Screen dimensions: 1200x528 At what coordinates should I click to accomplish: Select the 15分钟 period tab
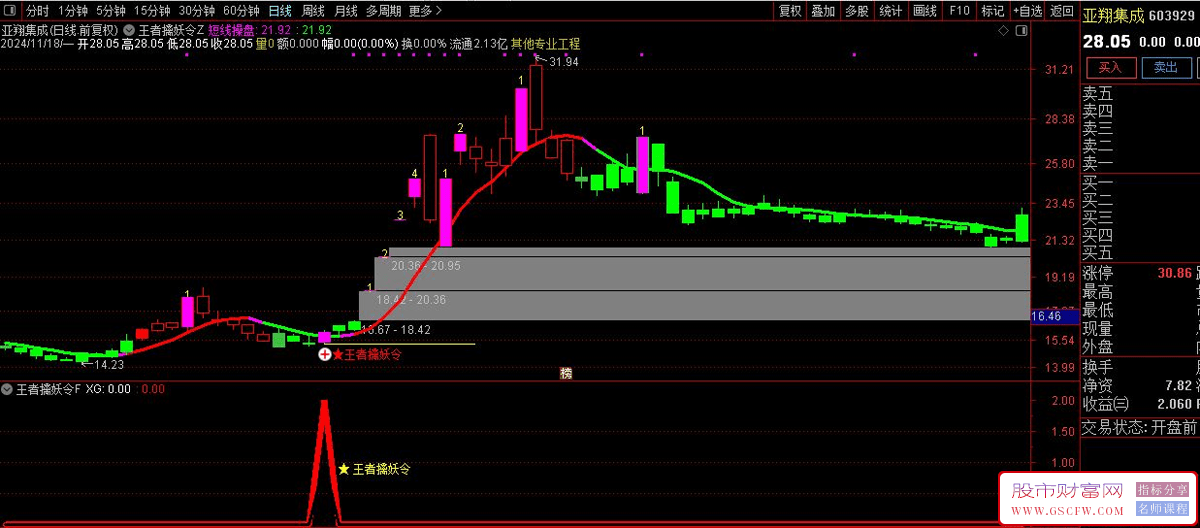tap(152, 11)
